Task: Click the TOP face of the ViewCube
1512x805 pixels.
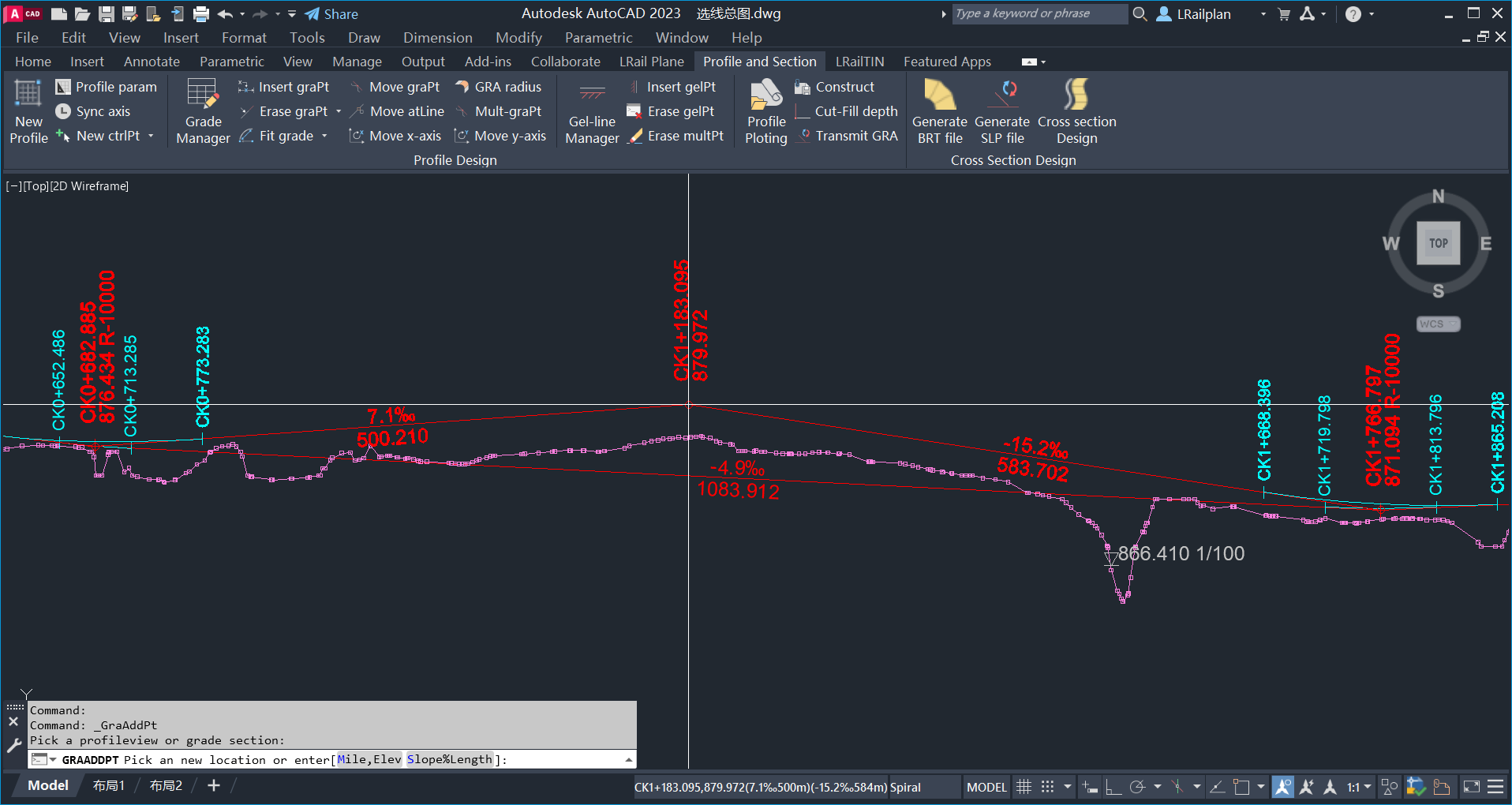Action: (x=1438, y=243)
